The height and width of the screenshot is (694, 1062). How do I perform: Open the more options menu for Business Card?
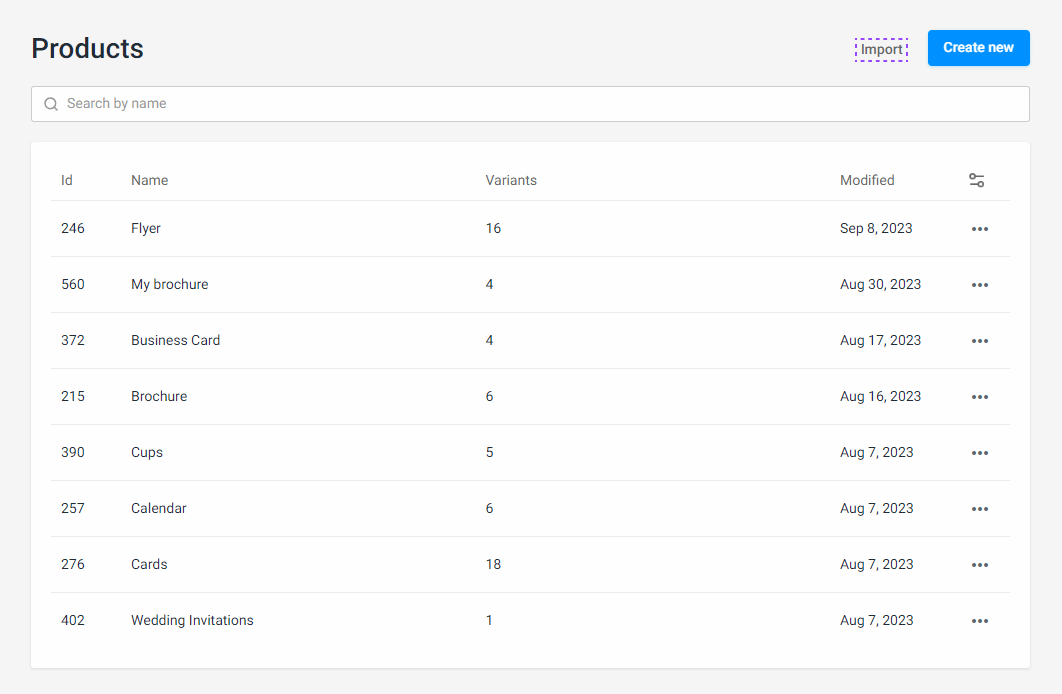click(x=979, y=341)
